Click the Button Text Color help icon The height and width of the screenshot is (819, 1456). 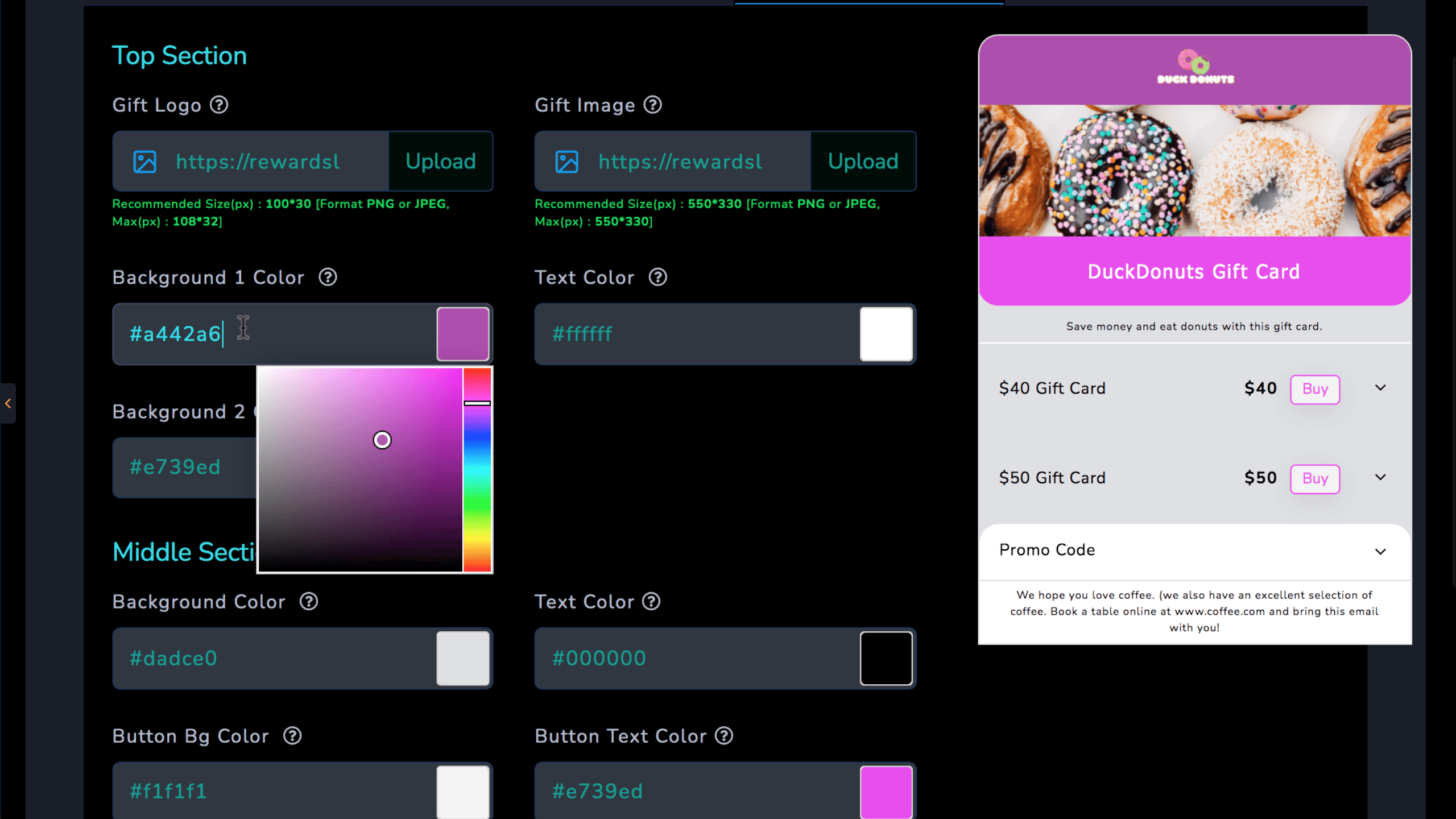tap(724, 736)
